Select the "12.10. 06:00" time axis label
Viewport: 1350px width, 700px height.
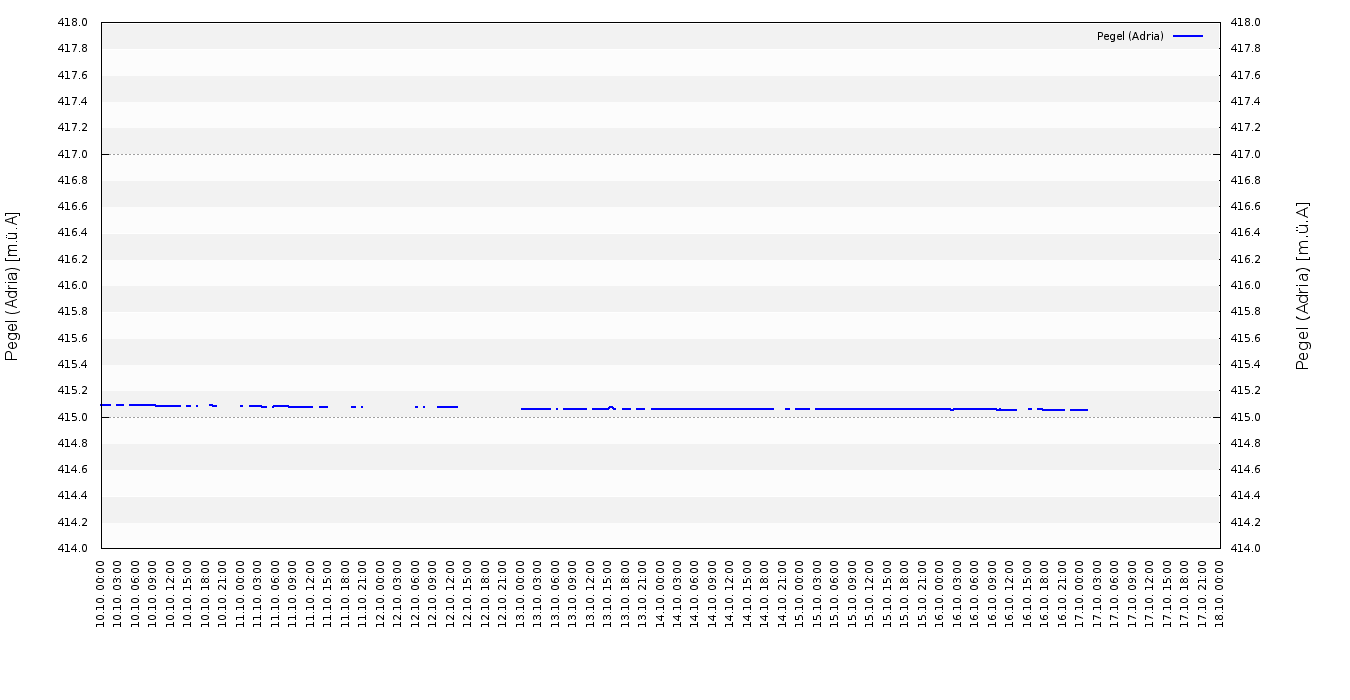416,594
